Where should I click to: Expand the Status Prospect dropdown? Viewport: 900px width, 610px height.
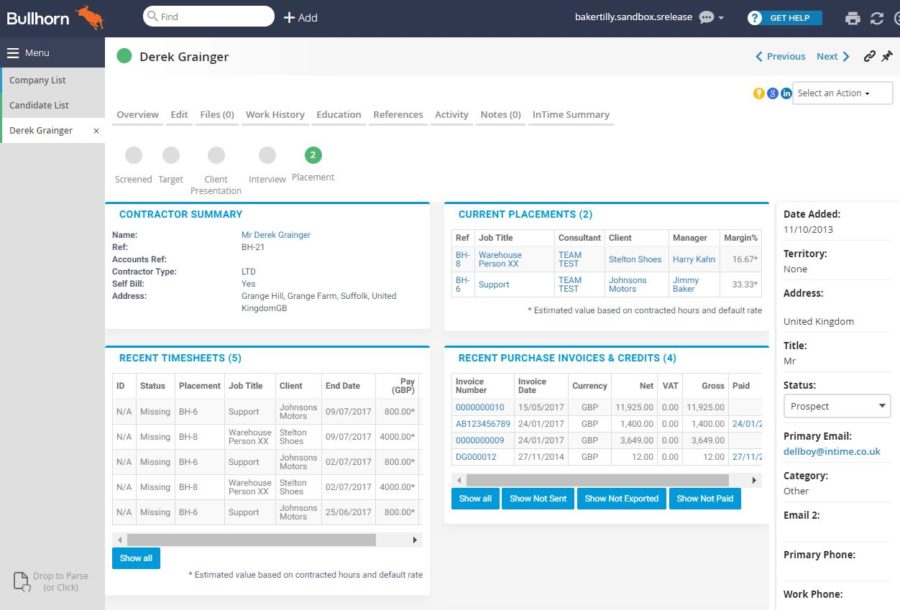coord(836,406)
